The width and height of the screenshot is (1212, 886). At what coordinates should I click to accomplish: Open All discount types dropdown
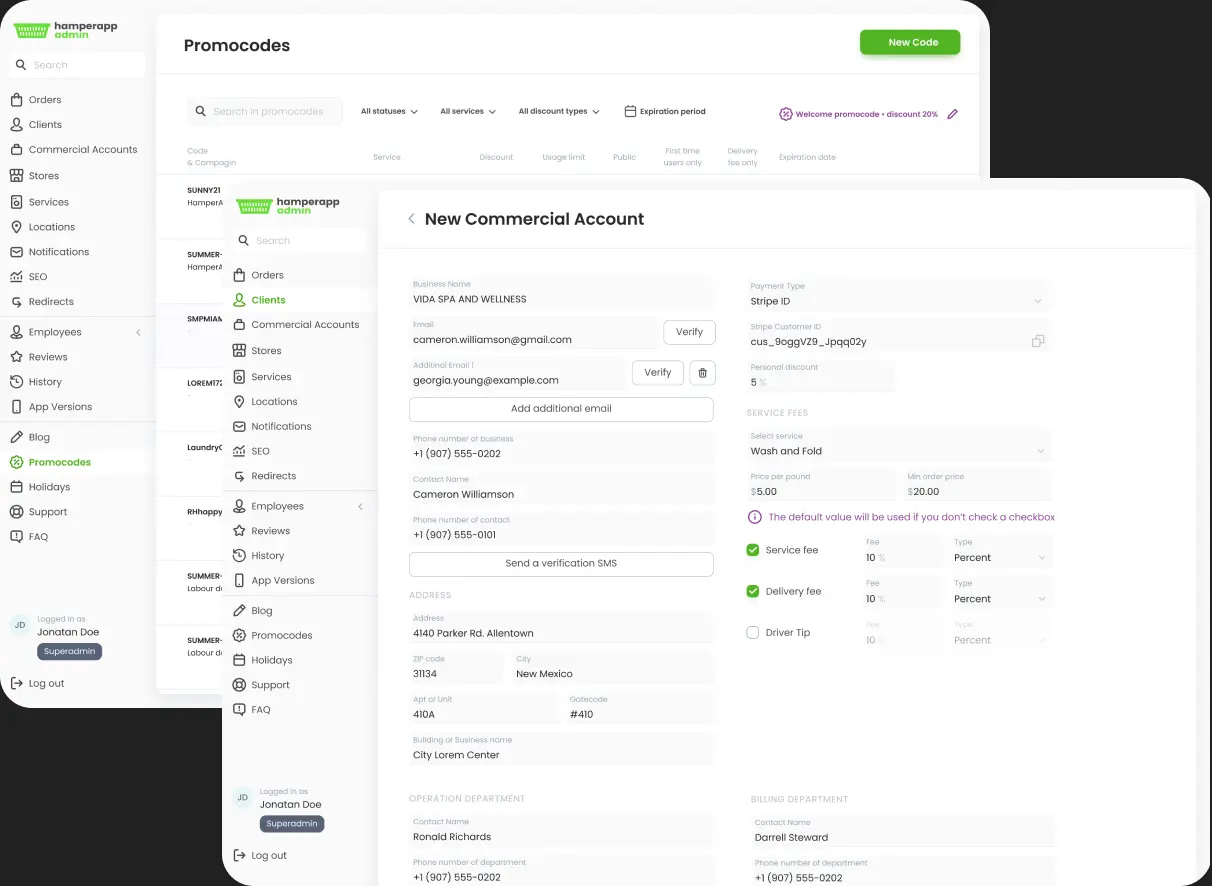[559, 111]
